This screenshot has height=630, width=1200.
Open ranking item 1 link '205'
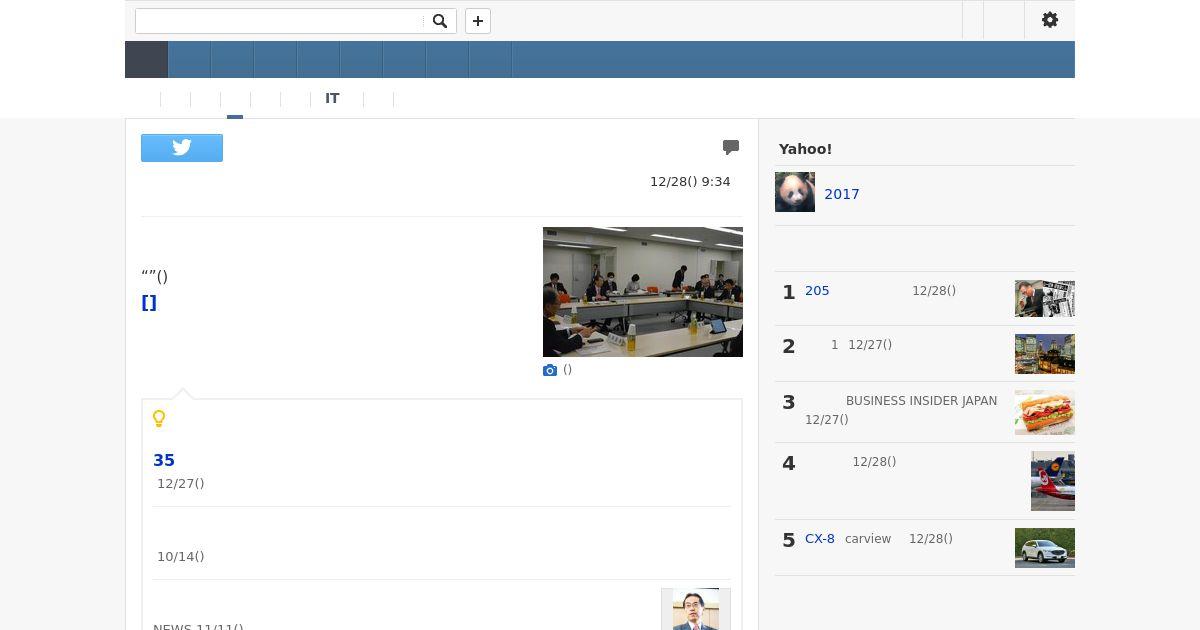pyautogui.click(x=817, y=291)
